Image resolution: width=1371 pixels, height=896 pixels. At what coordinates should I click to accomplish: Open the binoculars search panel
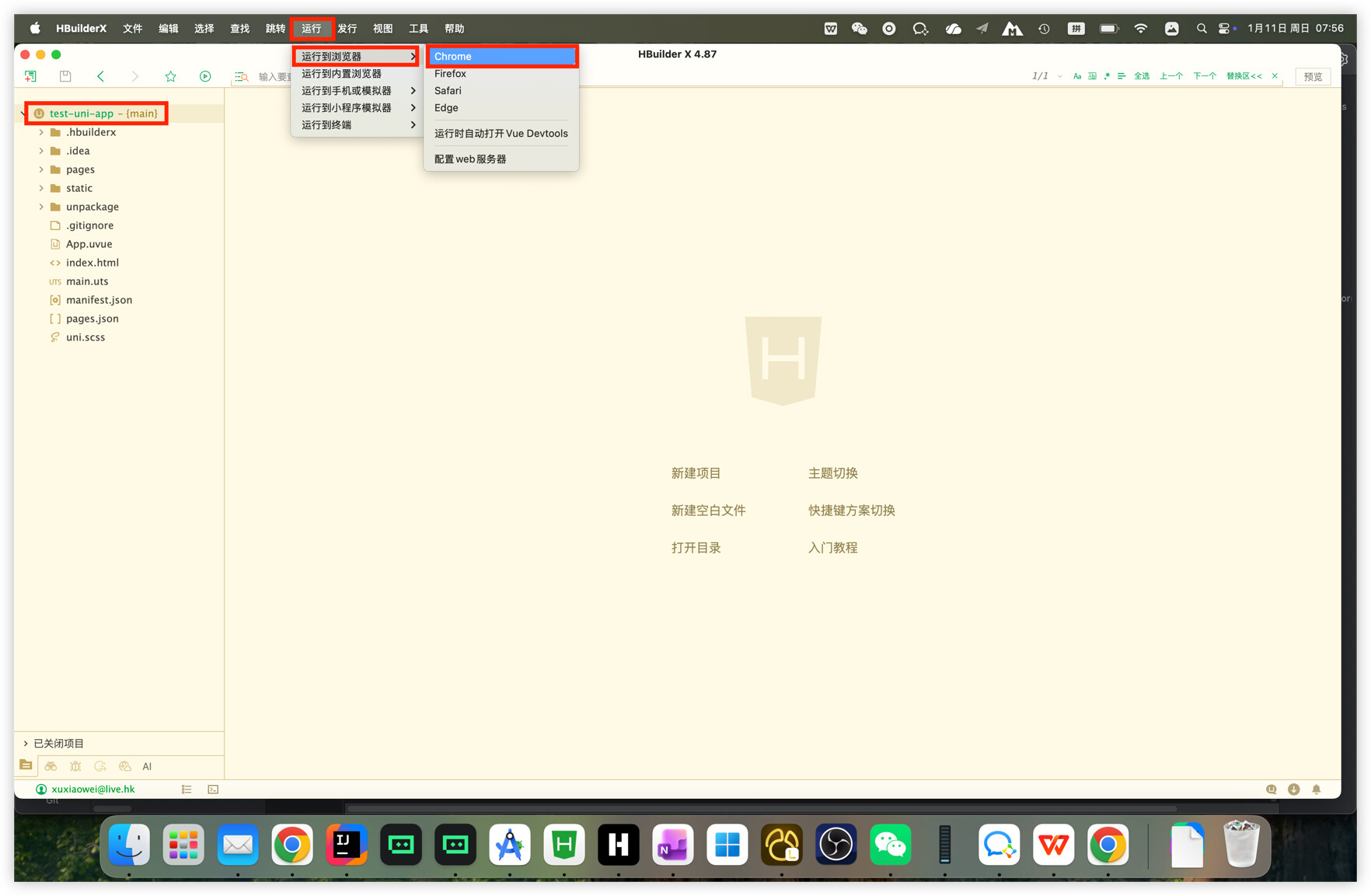(x=51, y=766)
